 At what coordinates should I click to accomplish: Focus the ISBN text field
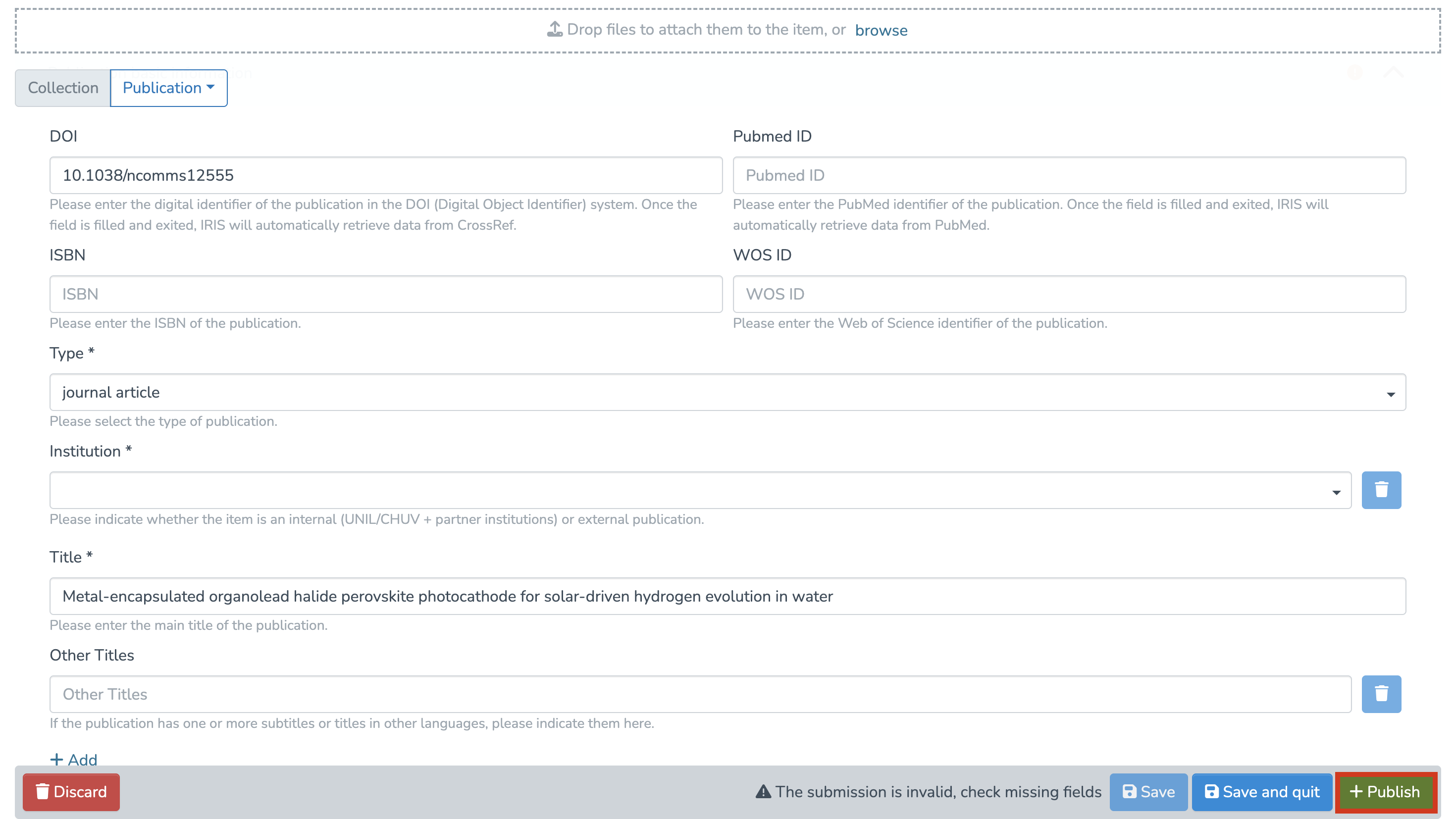coord(385,294)
